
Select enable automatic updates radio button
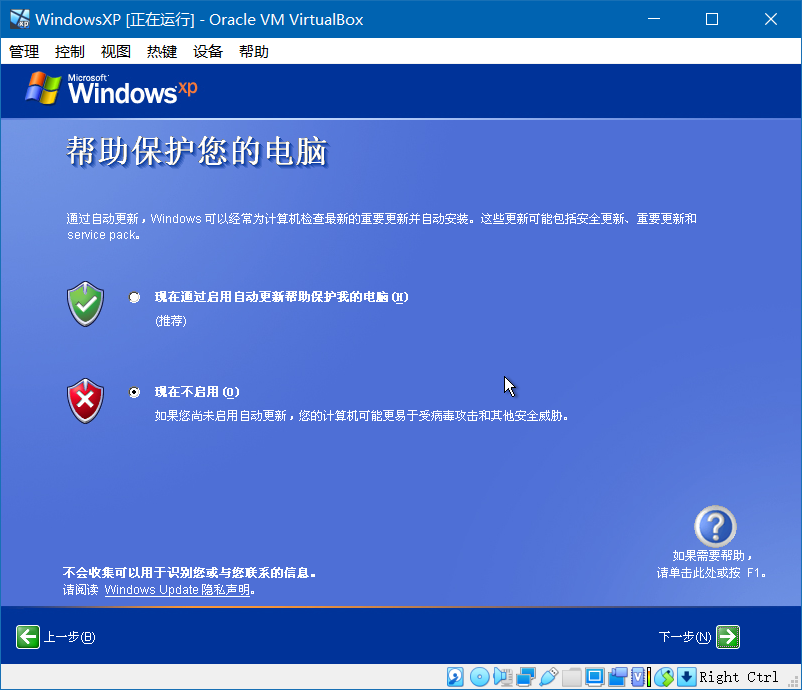[134, 297]
